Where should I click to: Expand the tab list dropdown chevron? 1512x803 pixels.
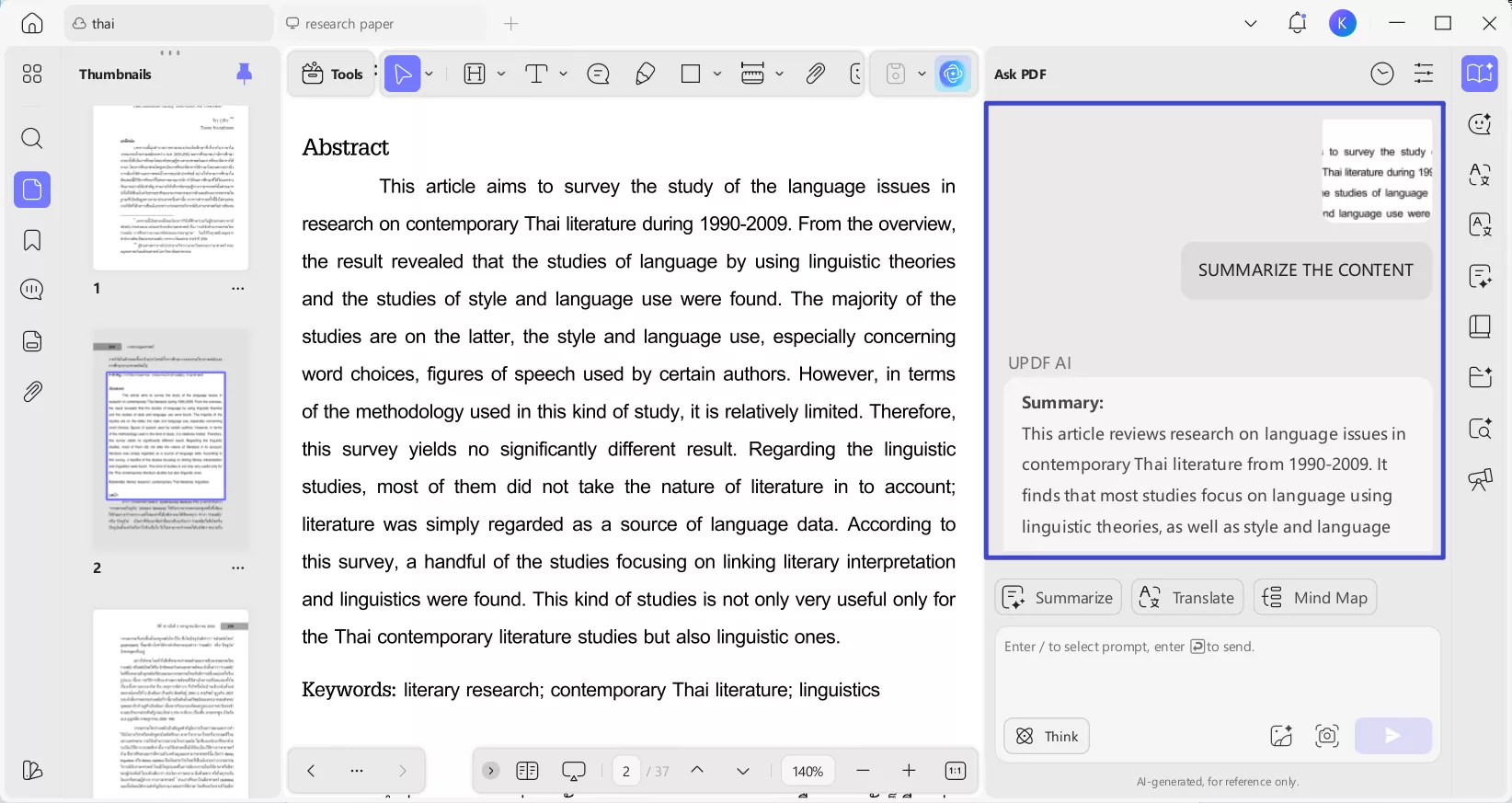pos(1250,23)
